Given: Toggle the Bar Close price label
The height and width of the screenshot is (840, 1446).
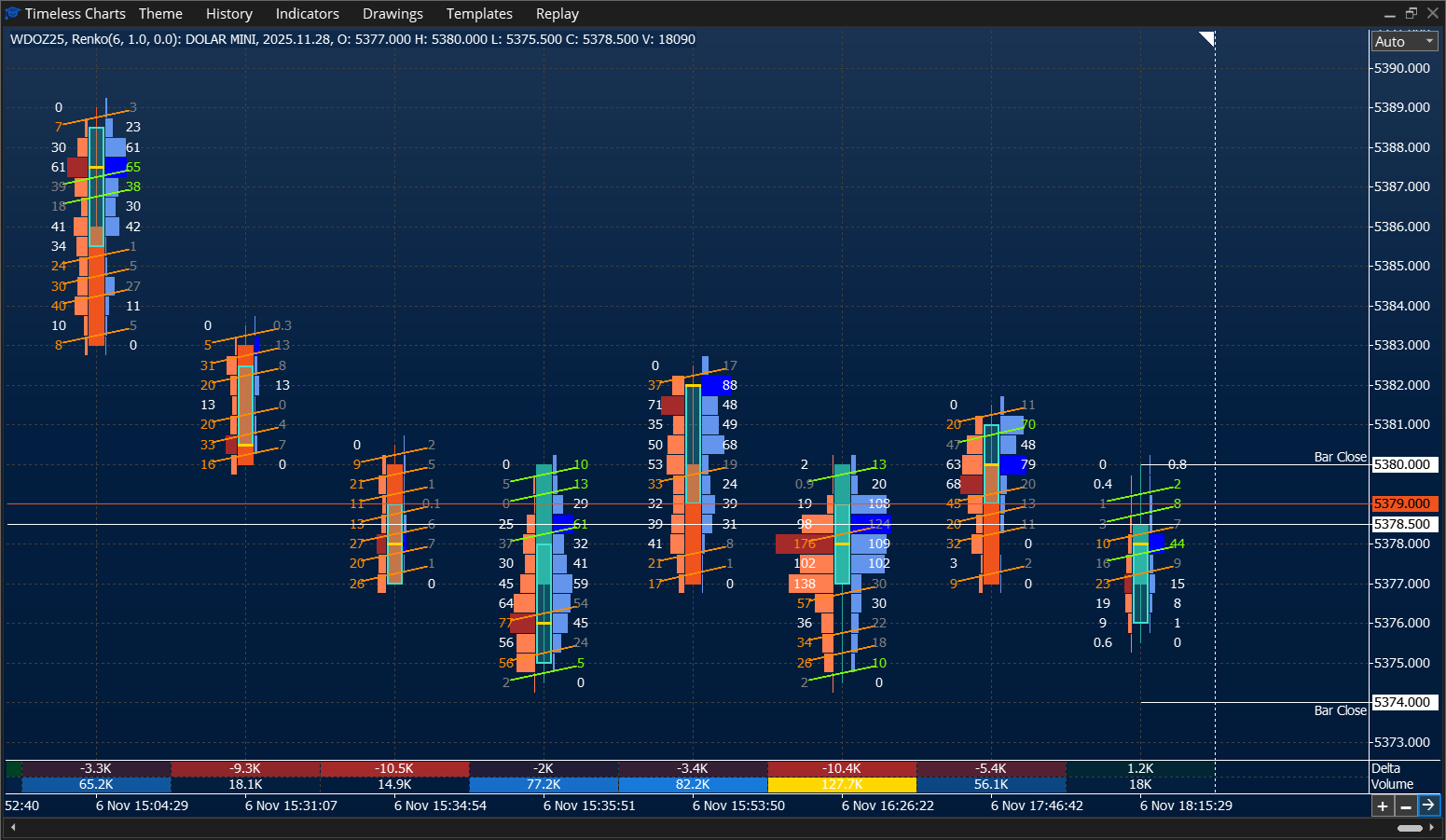Looking at the screenshot, I should coord(1340,456).
